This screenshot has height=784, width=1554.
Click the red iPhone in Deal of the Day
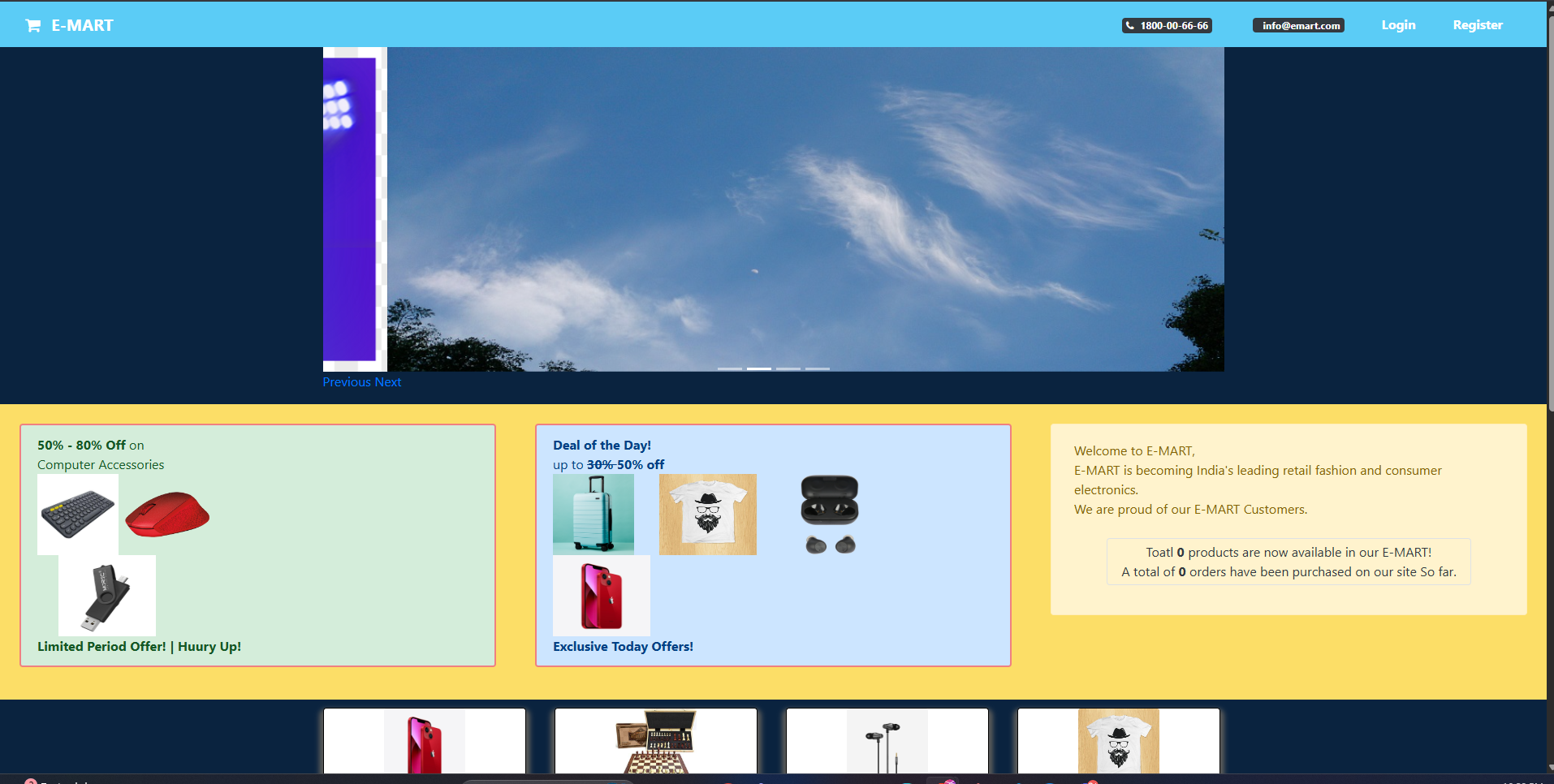pyautogui.click(x=602, y=596)
